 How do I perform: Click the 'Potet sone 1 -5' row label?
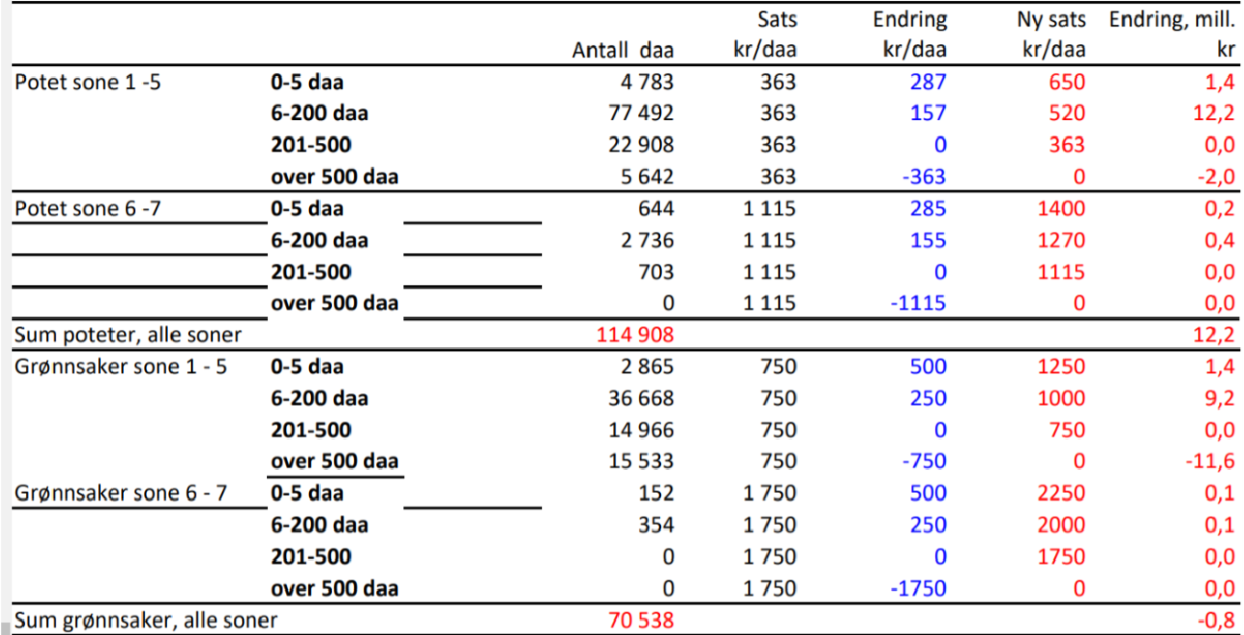[x=88, y=82]
